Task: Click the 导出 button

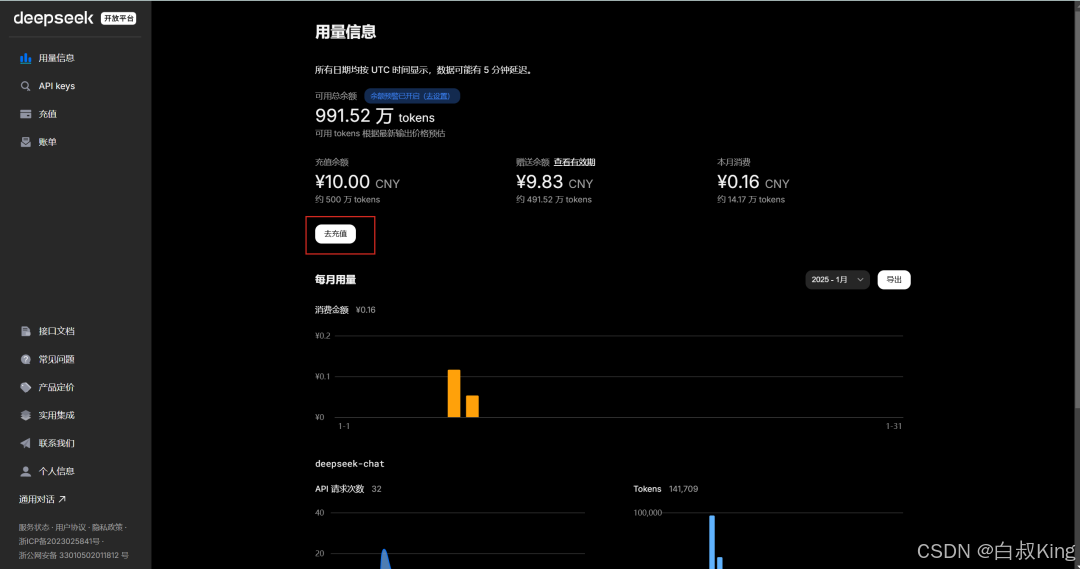Action: [893, 280]
